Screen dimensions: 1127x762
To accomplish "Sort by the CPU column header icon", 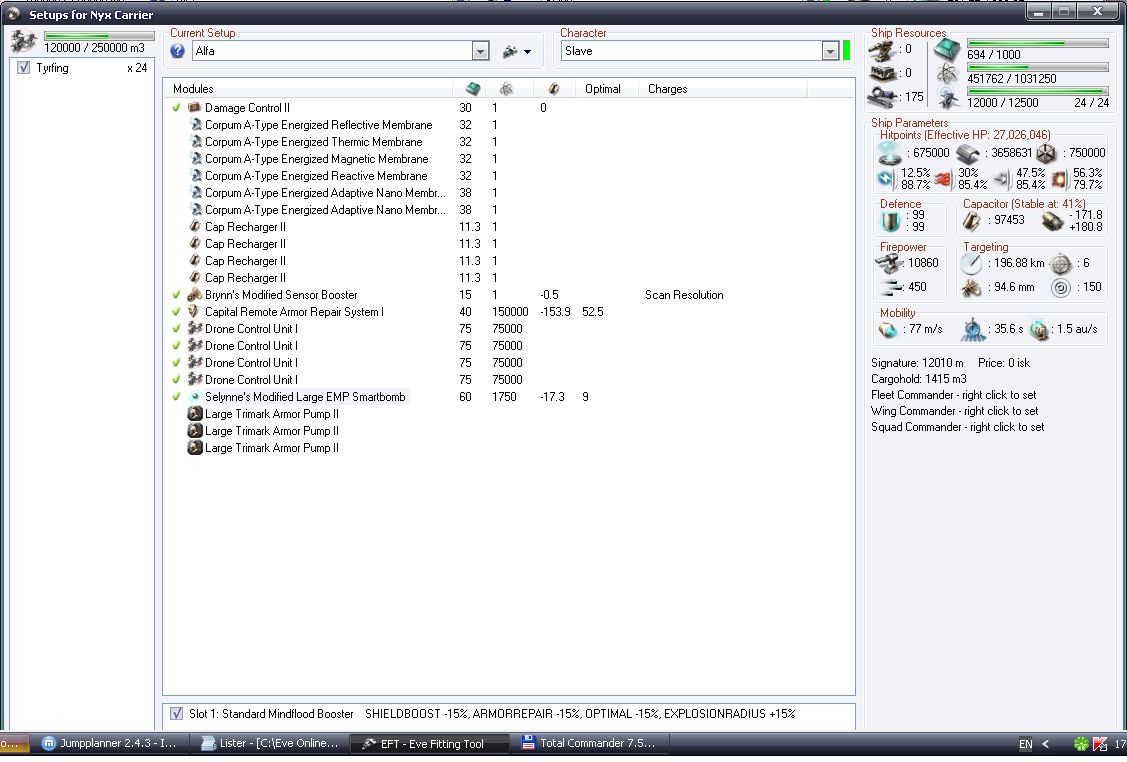I will tap(473, 88).
